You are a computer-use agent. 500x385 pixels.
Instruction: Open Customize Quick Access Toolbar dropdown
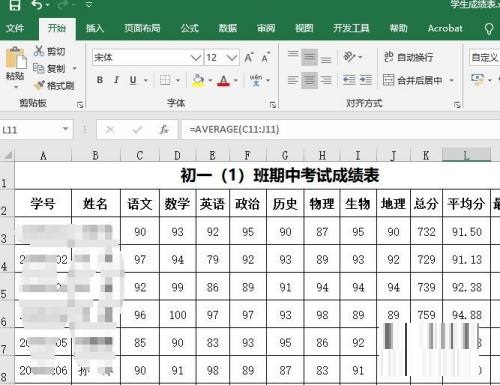point(89,5)
